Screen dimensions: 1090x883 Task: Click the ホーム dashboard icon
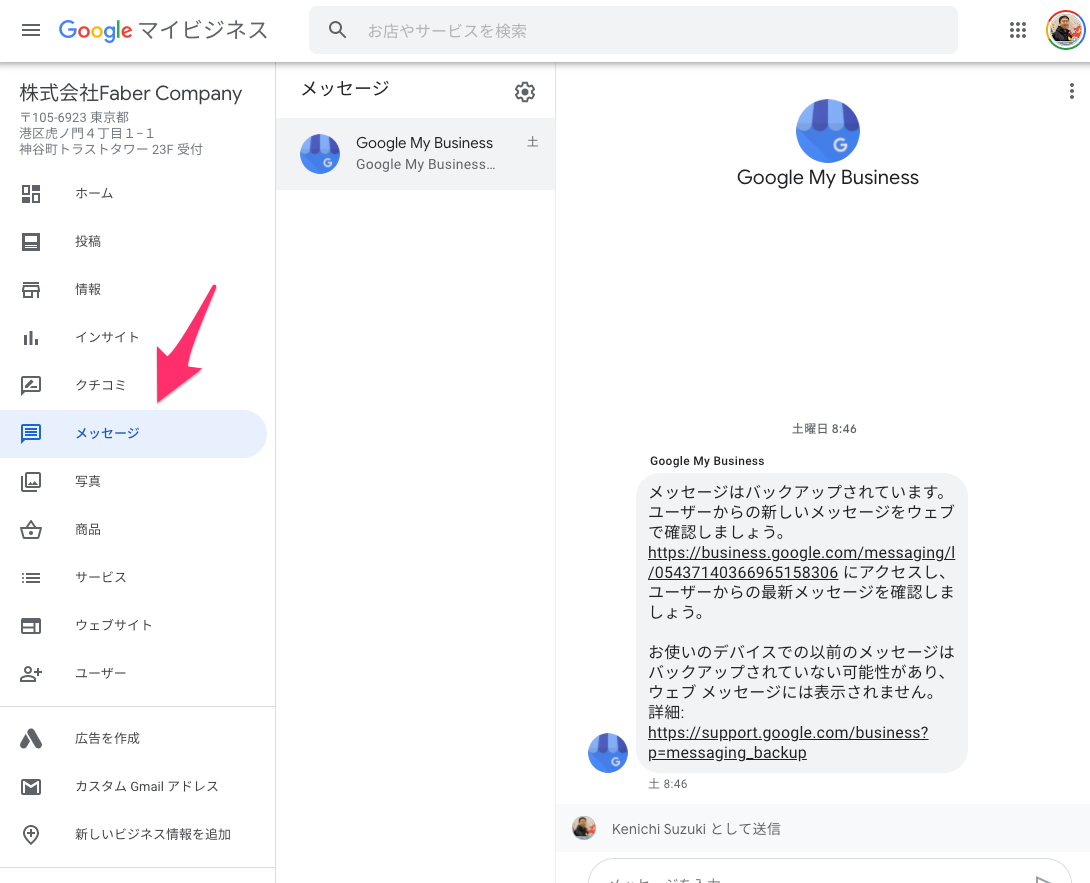pyautogui.click(x=31, y=193)
